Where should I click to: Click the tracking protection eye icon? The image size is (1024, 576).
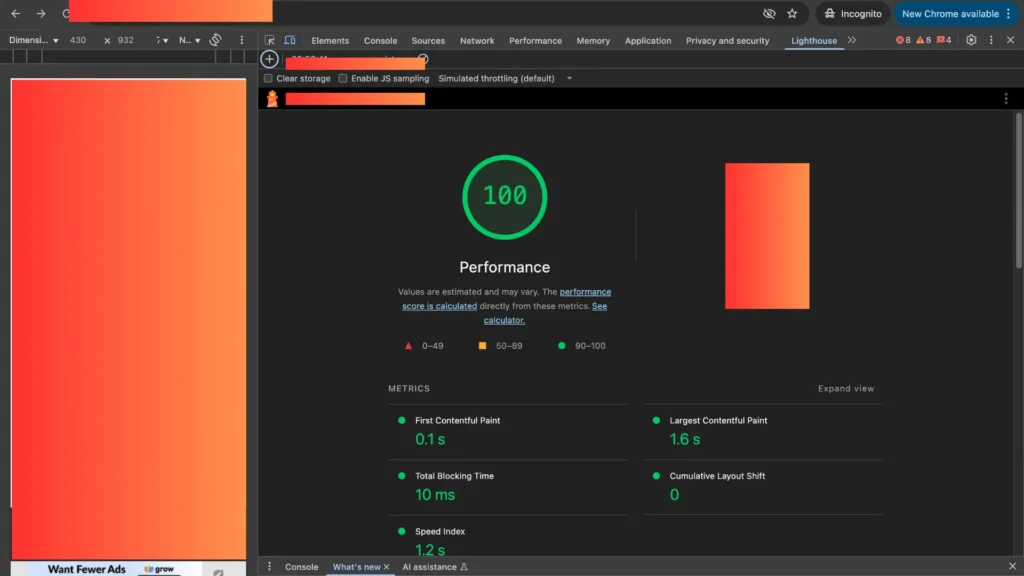coord(768,14)
